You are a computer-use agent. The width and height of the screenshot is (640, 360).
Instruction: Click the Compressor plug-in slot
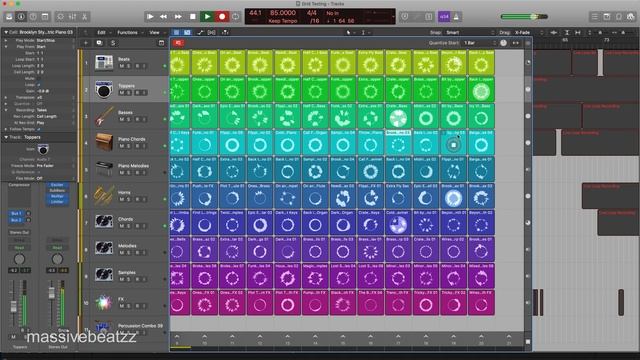click(19, 185)
